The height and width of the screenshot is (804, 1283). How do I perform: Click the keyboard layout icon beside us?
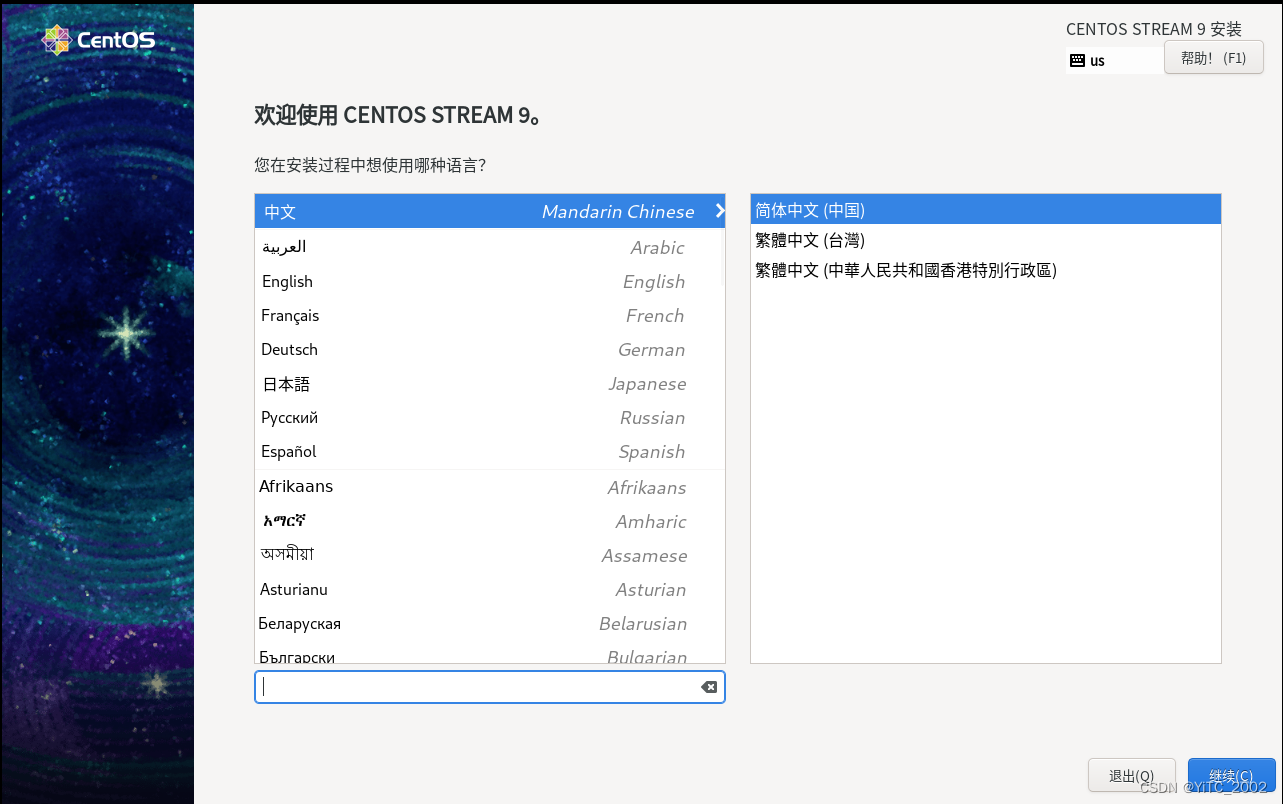point(1077,60)
